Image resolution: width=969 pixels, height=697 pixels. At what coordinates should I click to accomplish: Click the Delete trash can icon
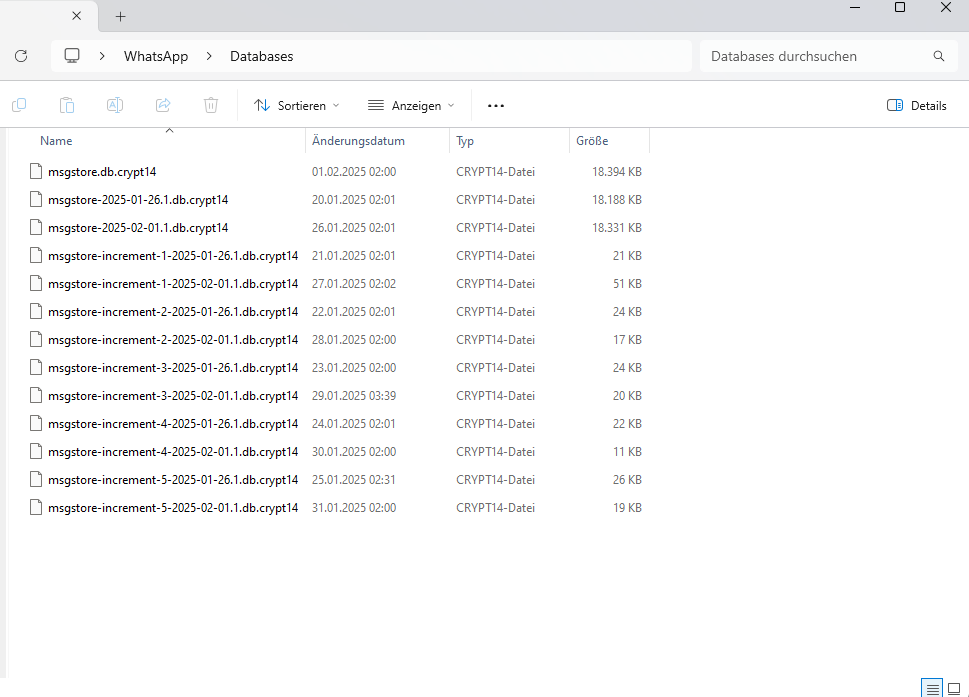[x=211, y=105]
